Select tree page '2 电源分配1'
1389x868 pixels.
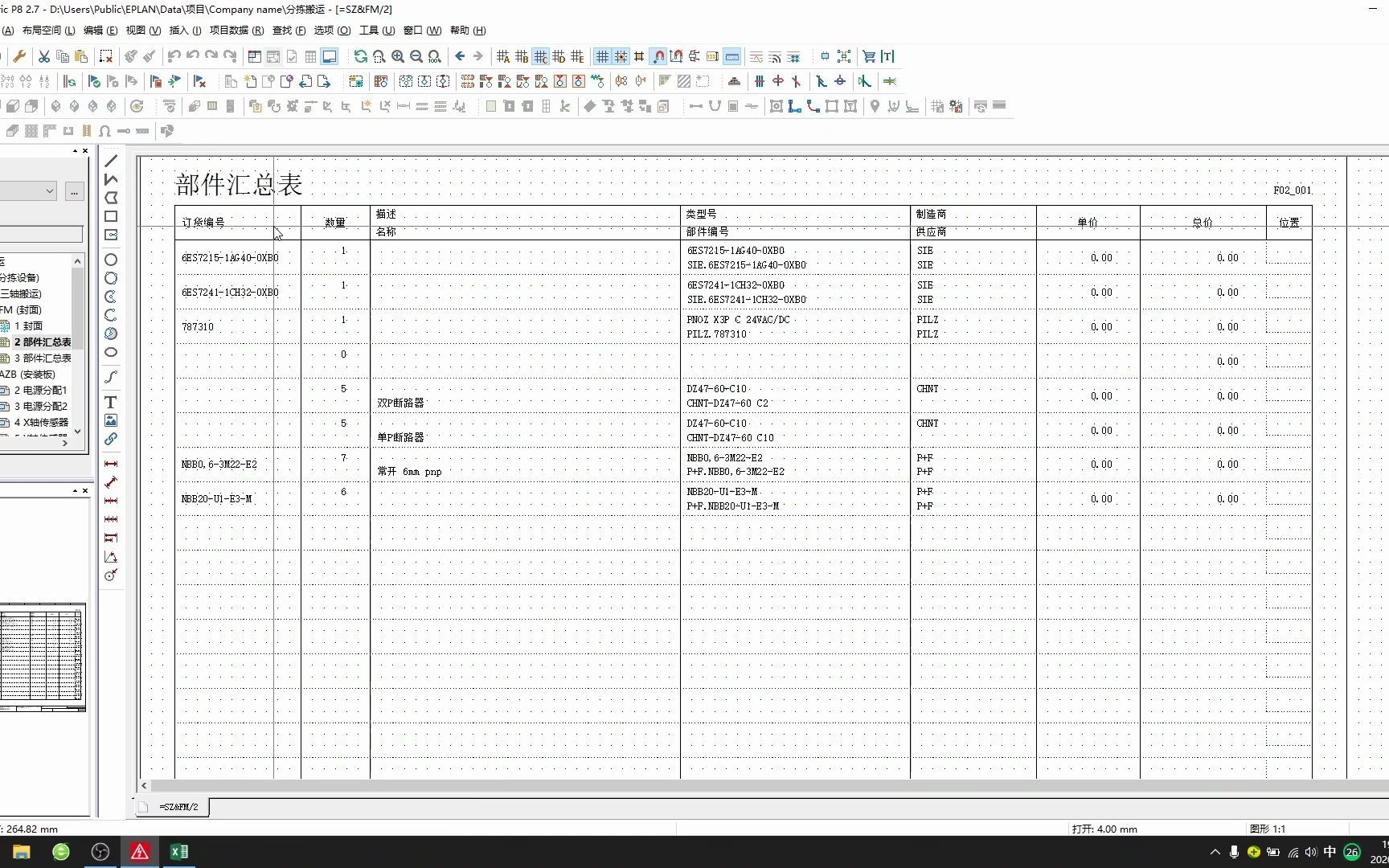(41, 391)
